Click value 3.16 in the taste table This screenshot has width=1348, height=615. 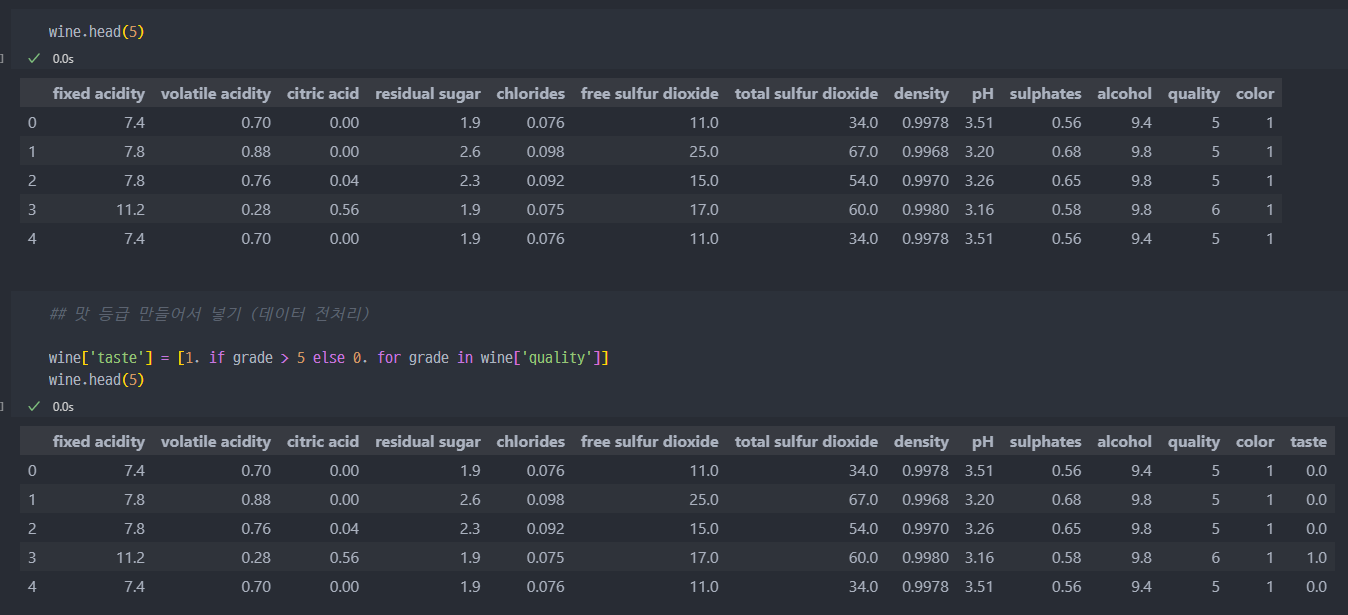(x=980, y=558)
